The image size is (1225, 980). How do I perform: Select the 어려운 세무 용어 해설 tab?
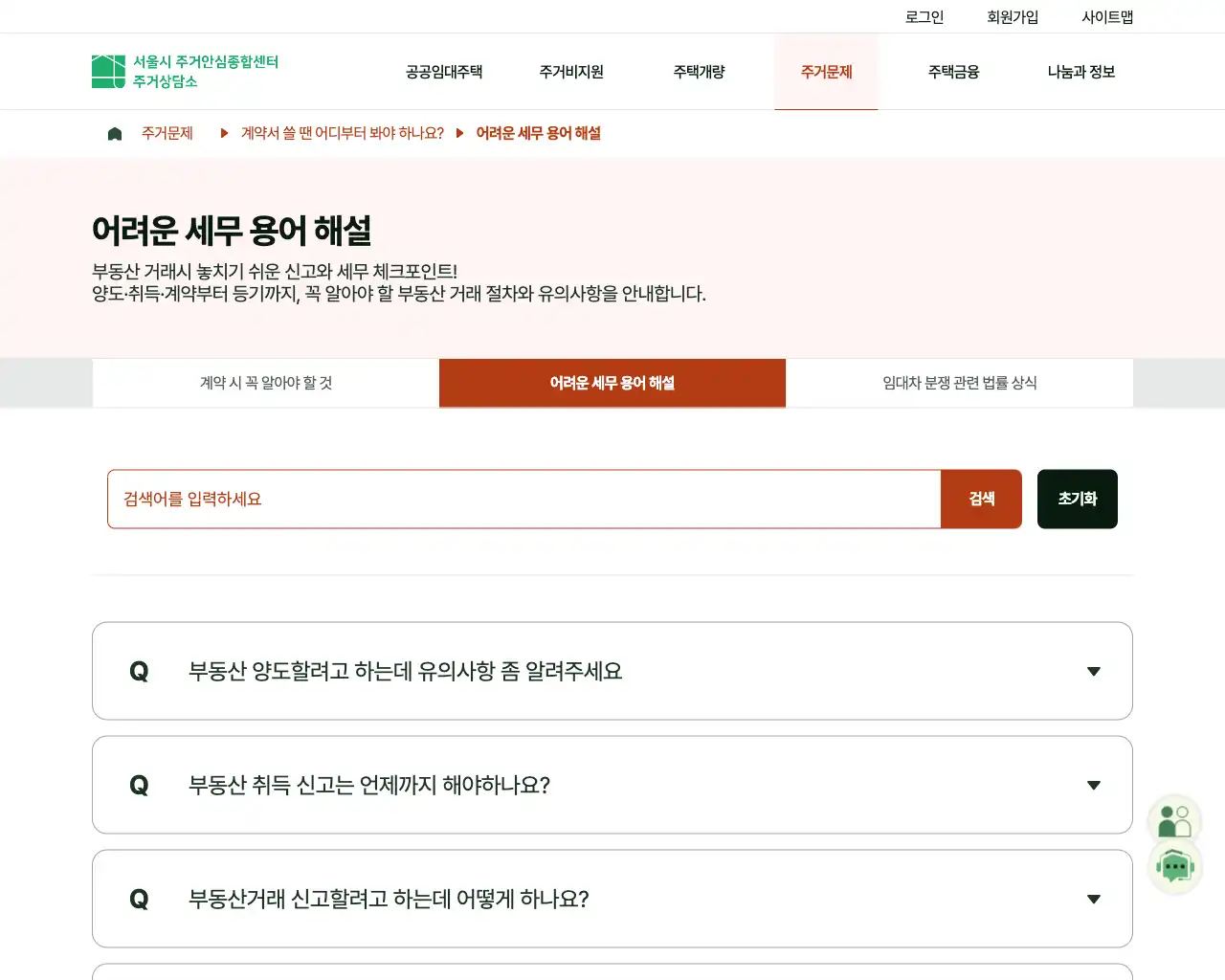(x=612, y=383)
